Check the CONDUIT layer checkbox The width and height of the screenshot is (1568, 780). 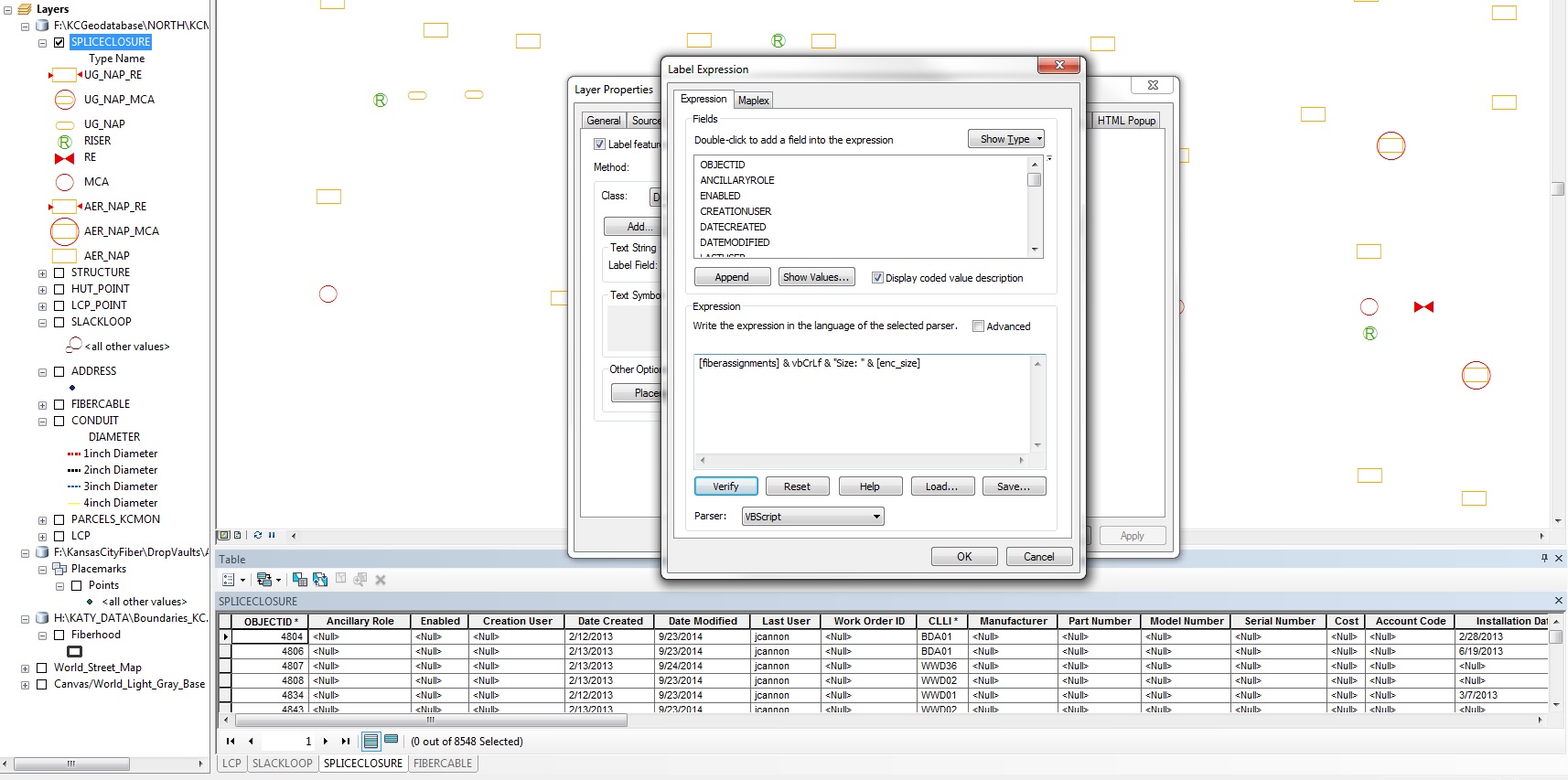(x=59, y=421)
